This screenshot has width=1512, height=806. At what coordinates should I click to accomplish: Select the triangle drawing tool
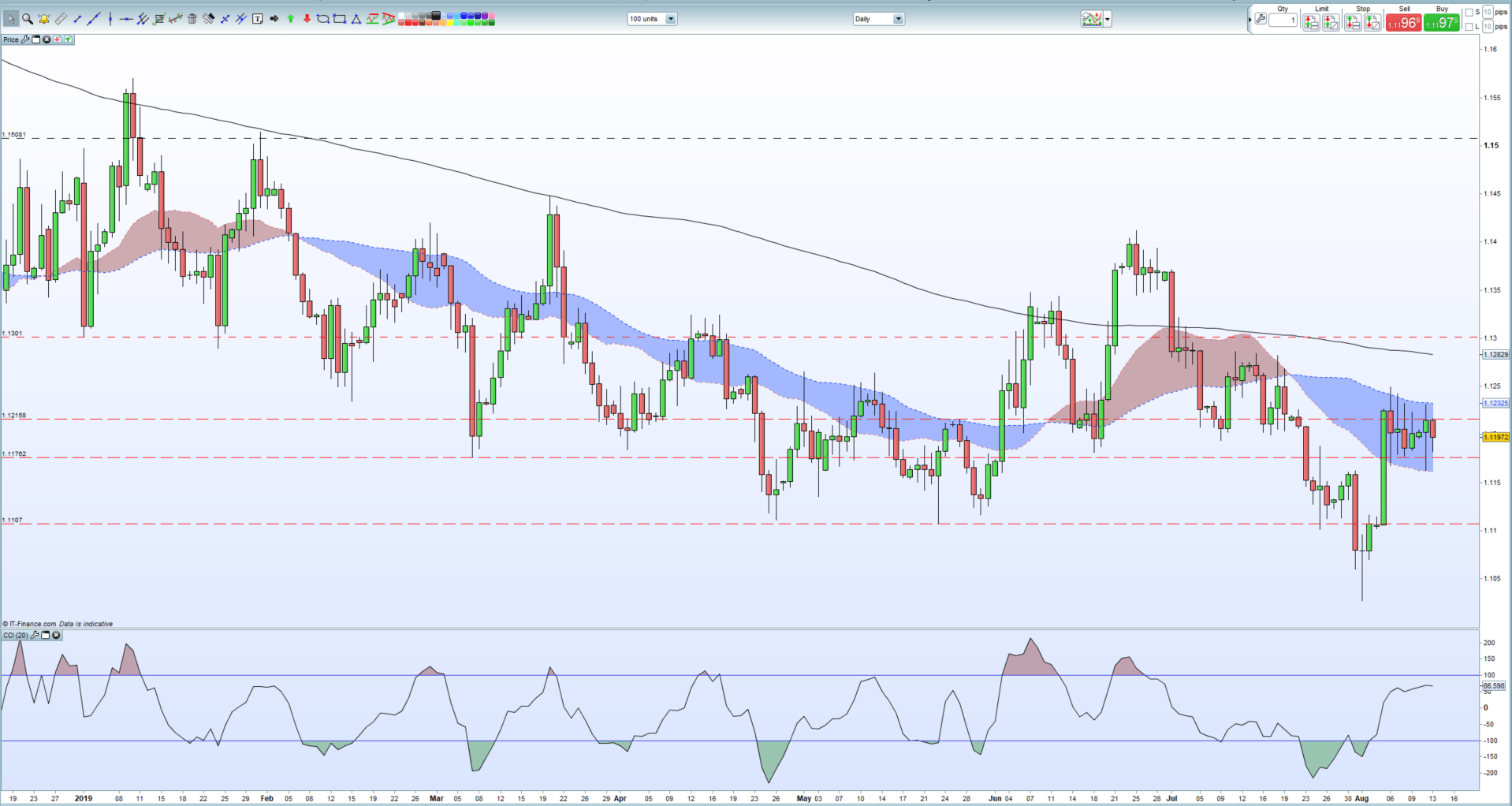click(x=356, y=19)
